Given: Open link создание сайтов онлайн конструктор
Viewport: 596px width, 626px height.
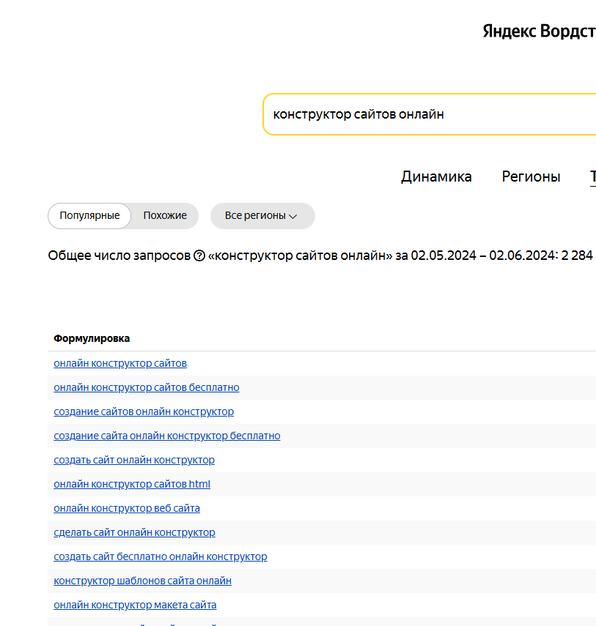Looking at the screenshot, I should pos(144,412).
